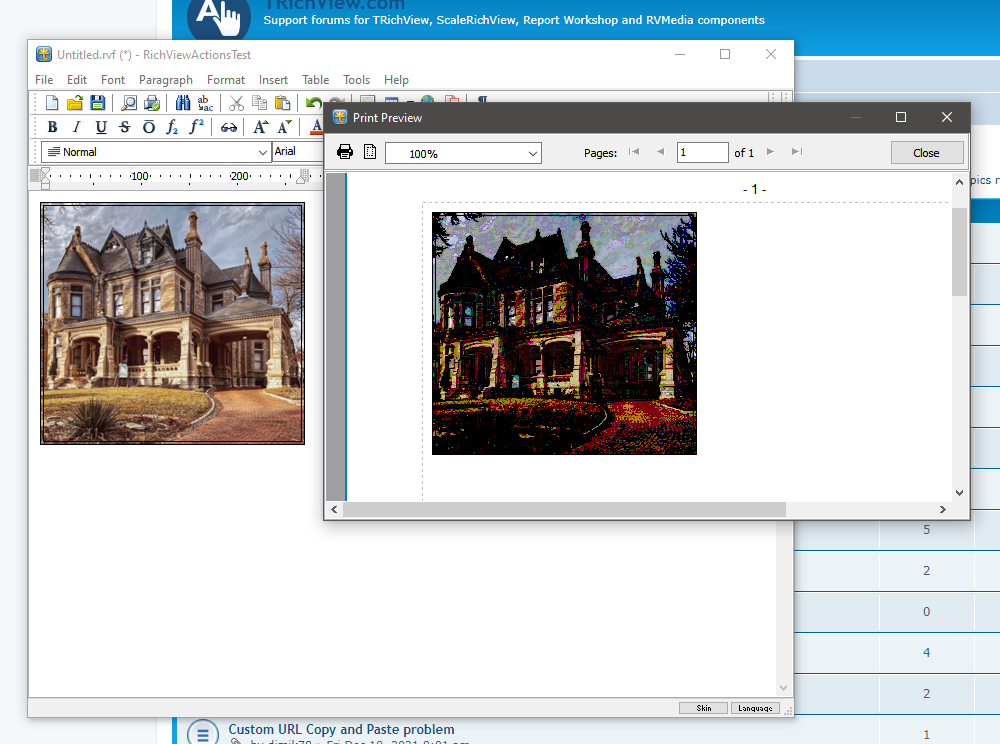Open the Paragraph menu

click(x=165, y=80)
